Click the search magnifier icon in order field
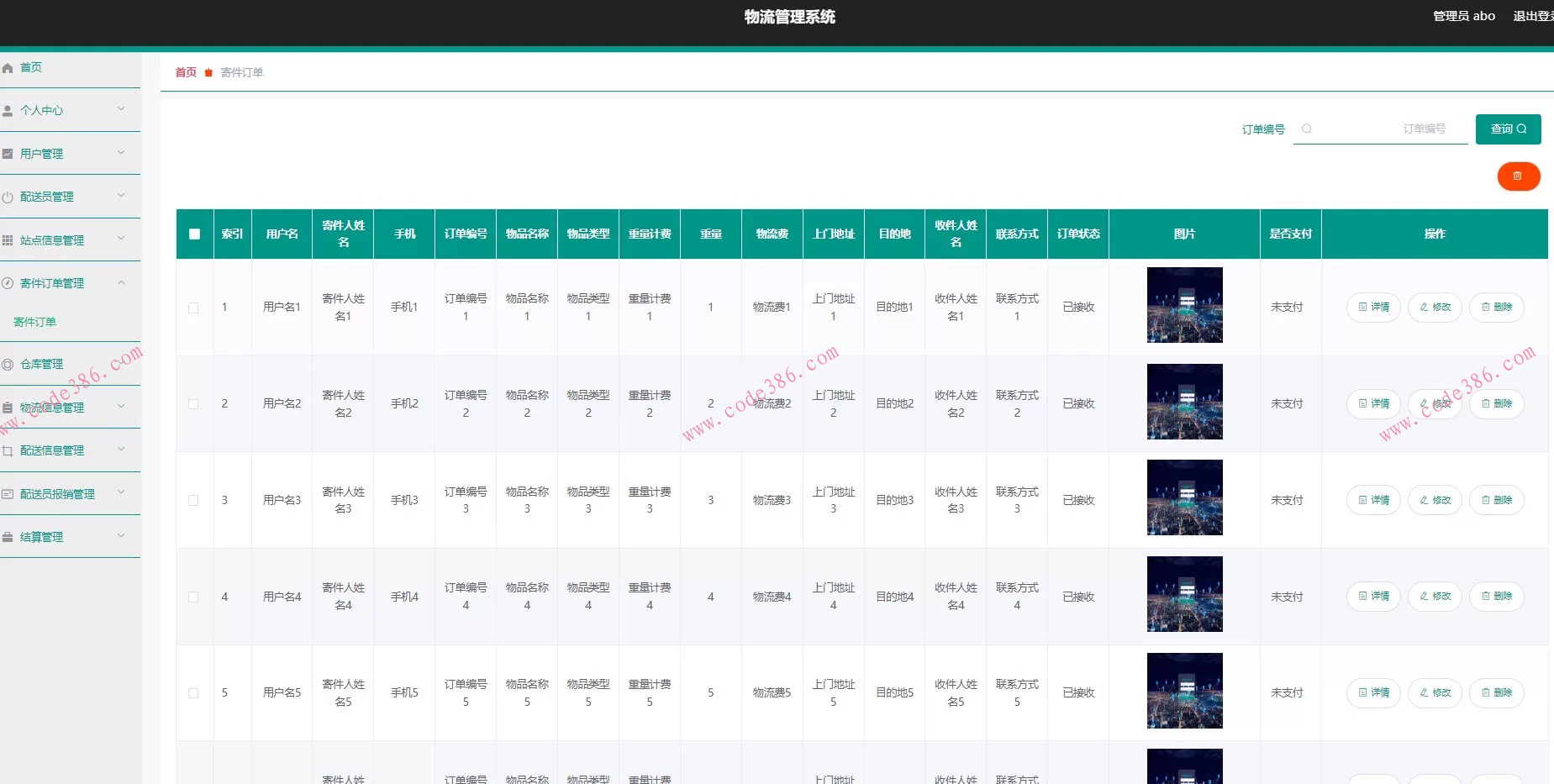The image size is (1554, 784). pyautogui.click(x=1307, y=129)
